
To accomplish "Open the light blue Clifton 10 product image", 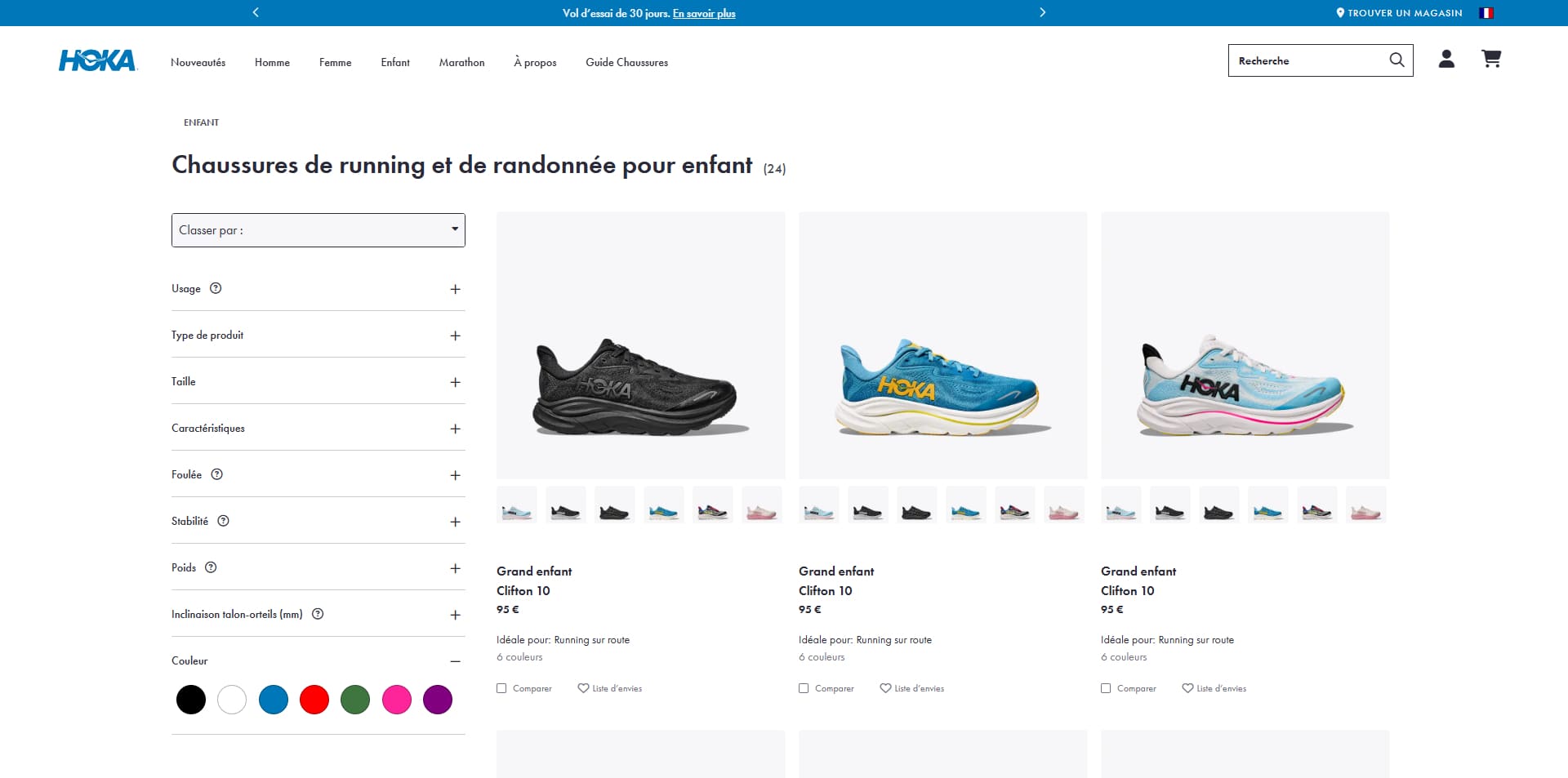I will pyautogui.click(x=1245, y=345).
